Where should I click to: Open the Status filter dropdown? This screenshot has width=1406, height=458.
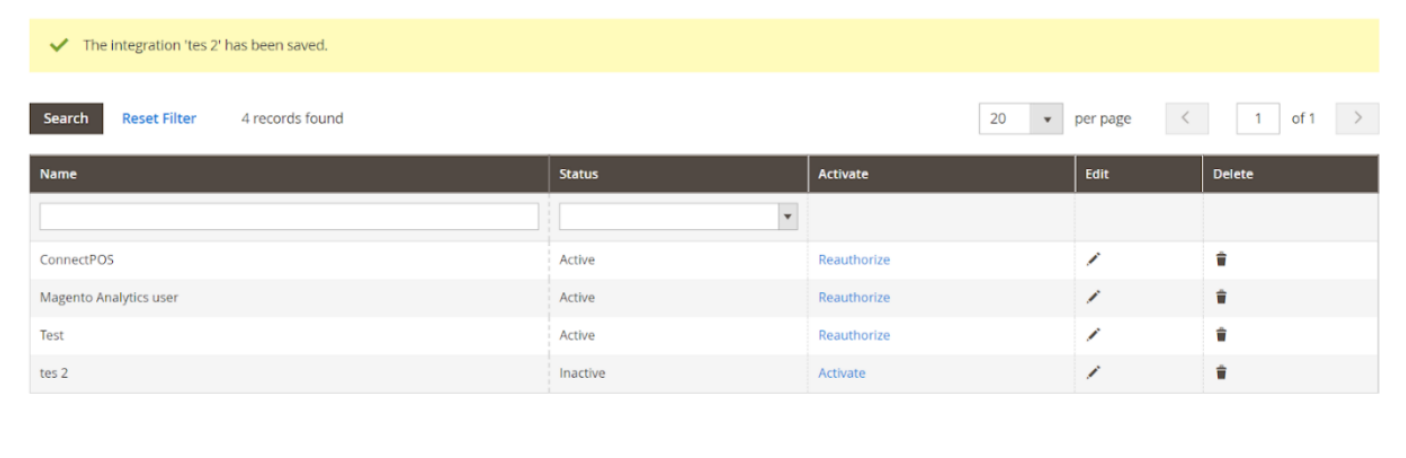click(678, 216)
